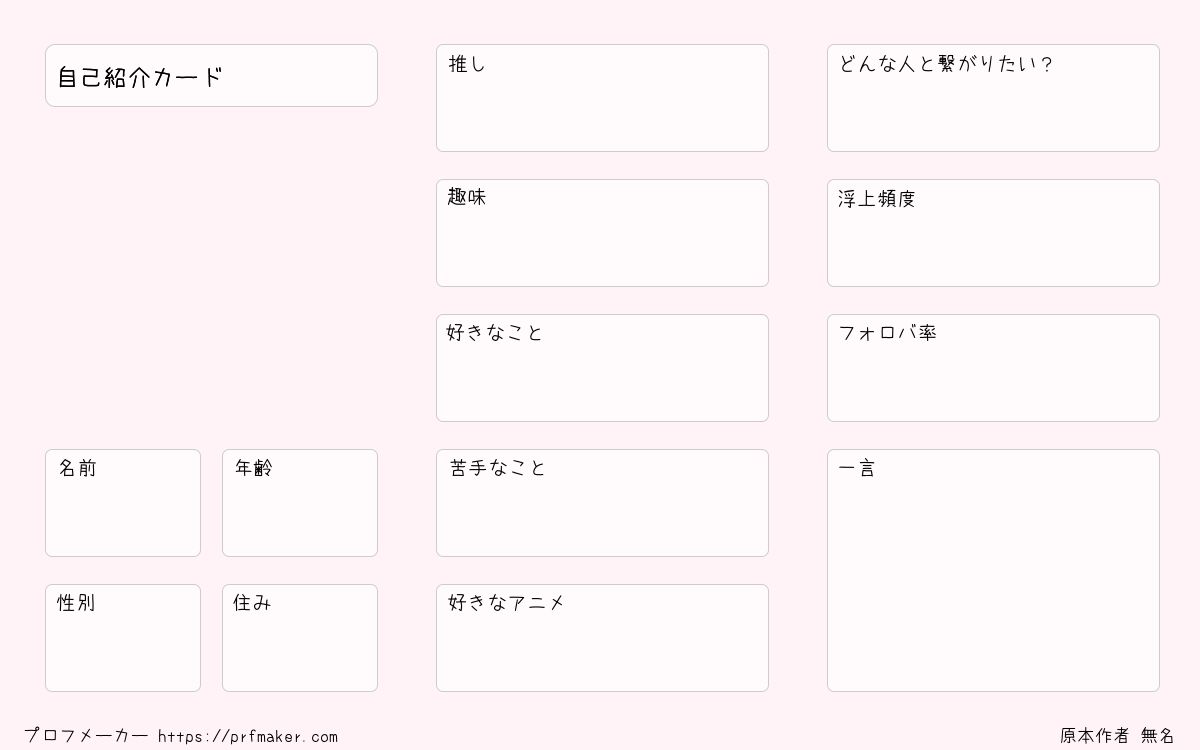Select the 好きなこと field box
Viewport: 1200px width, 750px height.
pyautogui.click(x=602, y=368)
